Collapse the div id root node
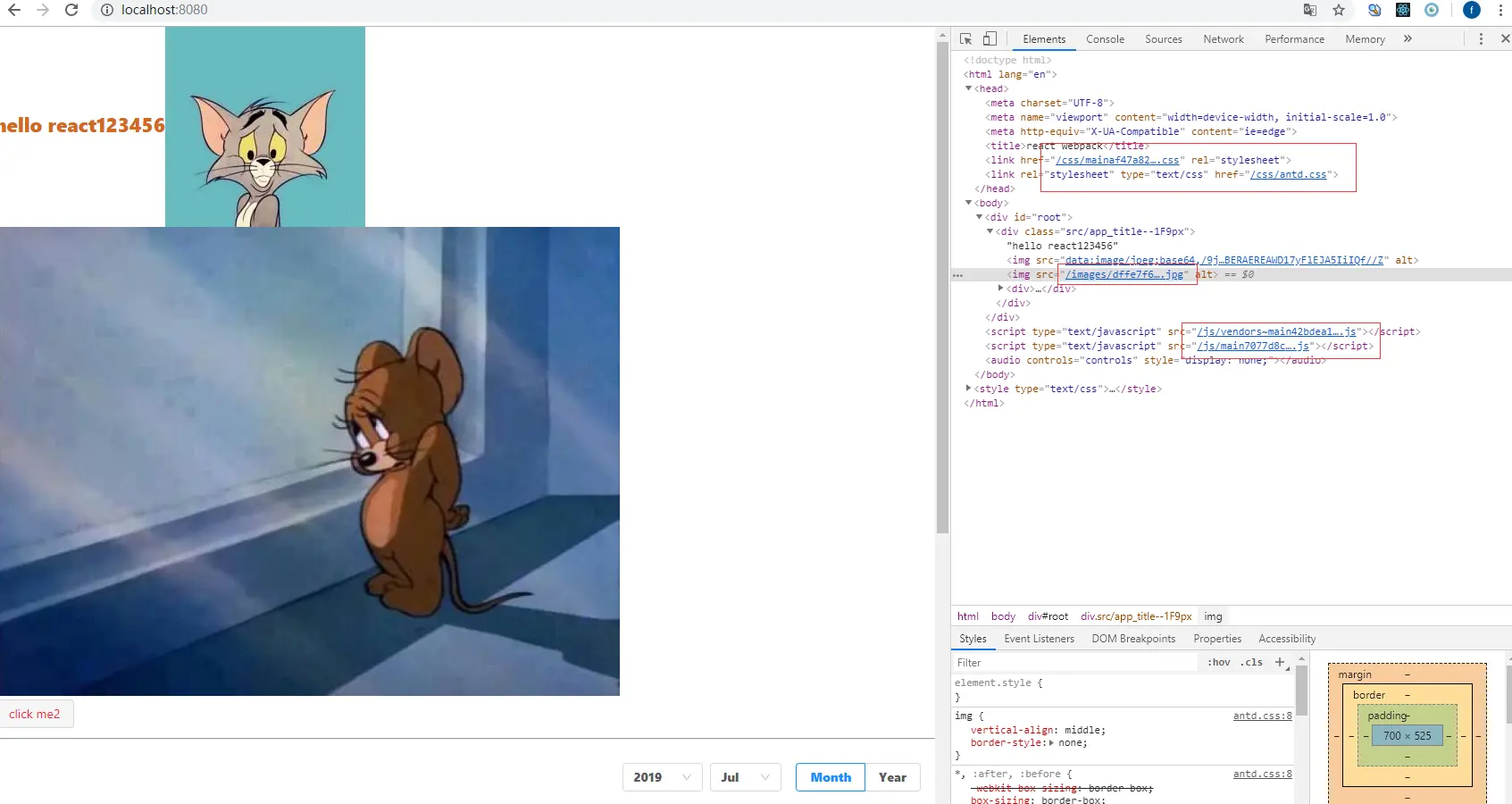This screenshot has height=804, width=1512. [979, 217]
